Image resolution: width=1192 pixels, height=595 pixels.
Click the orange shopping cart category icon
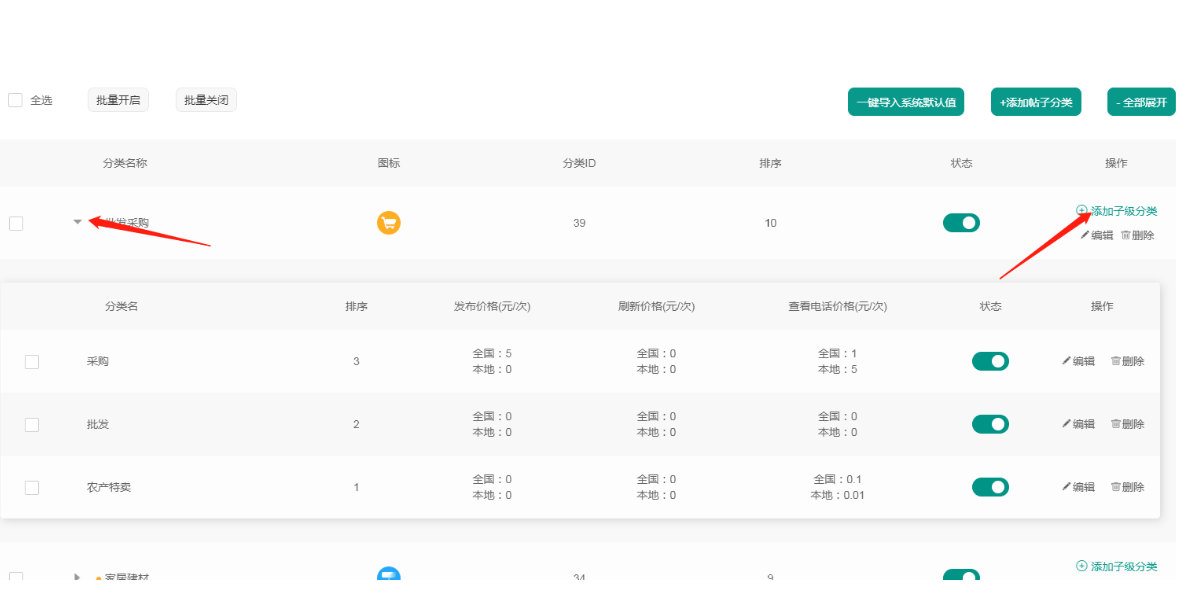388,223
